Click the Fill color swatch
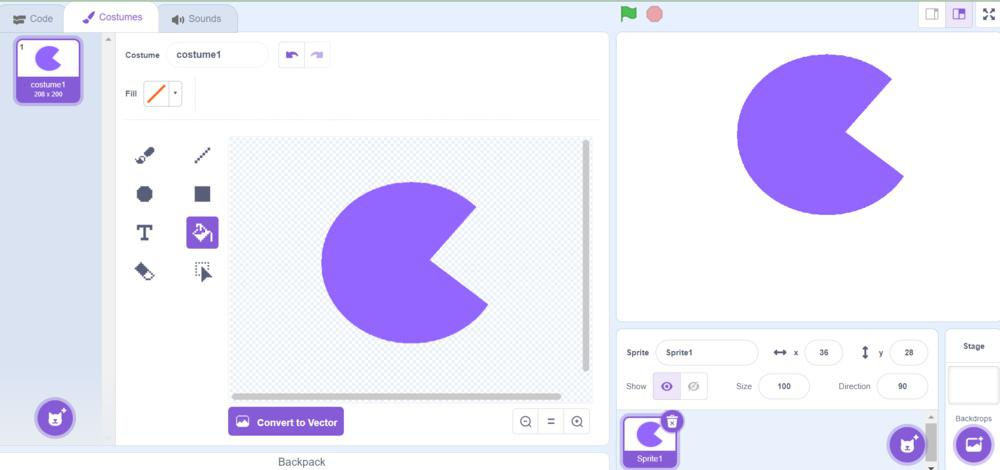The image size is (1000, 470). 156,93
